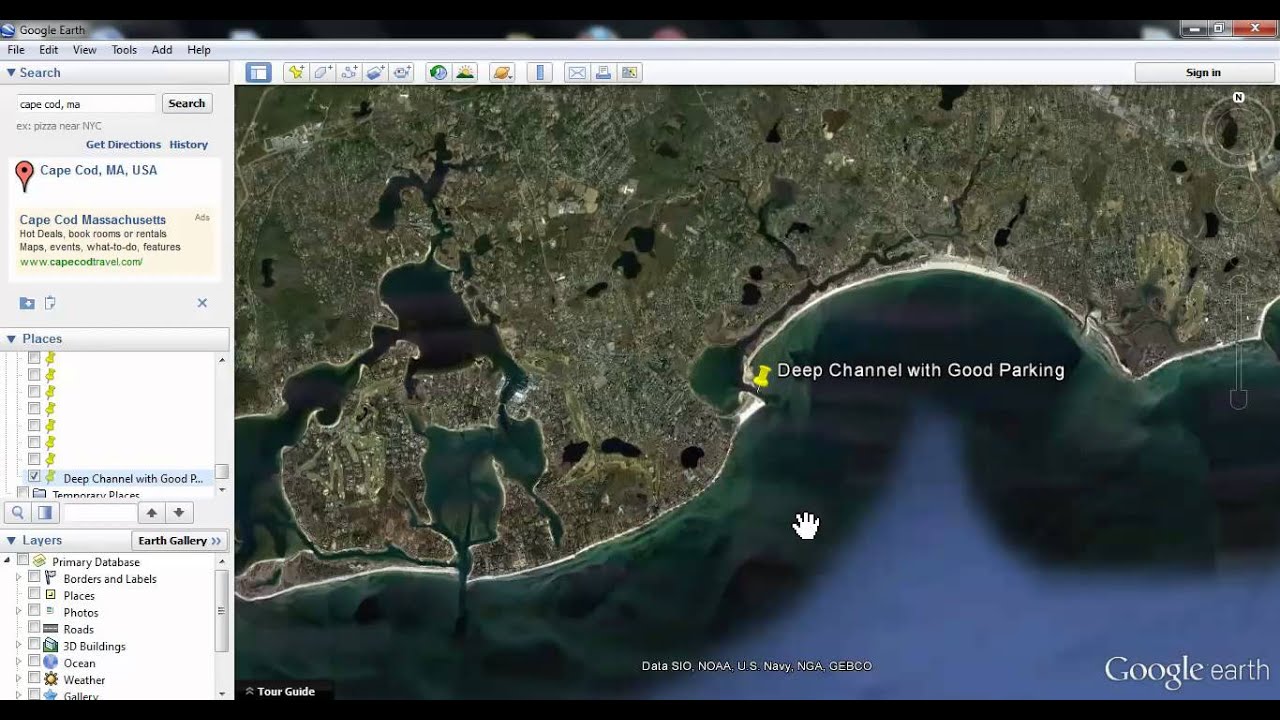Add a new placemark with pushpin tool

point(295,72)
